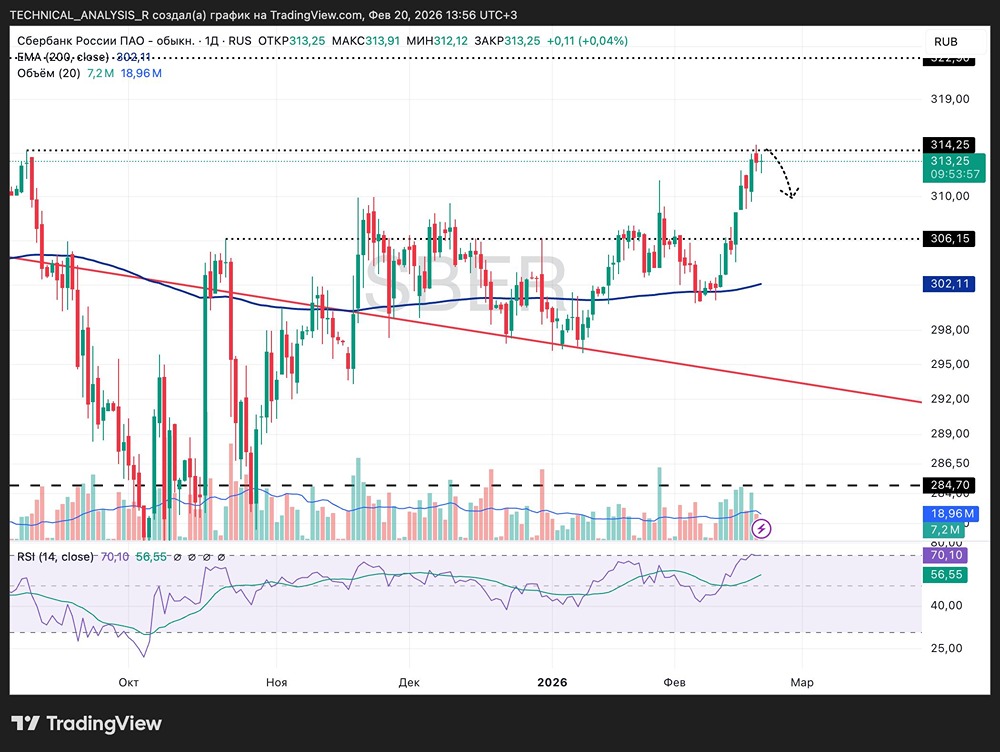The image size is (1000, 752).
Task: Click the 314,25 price level label
Action: 949,145
